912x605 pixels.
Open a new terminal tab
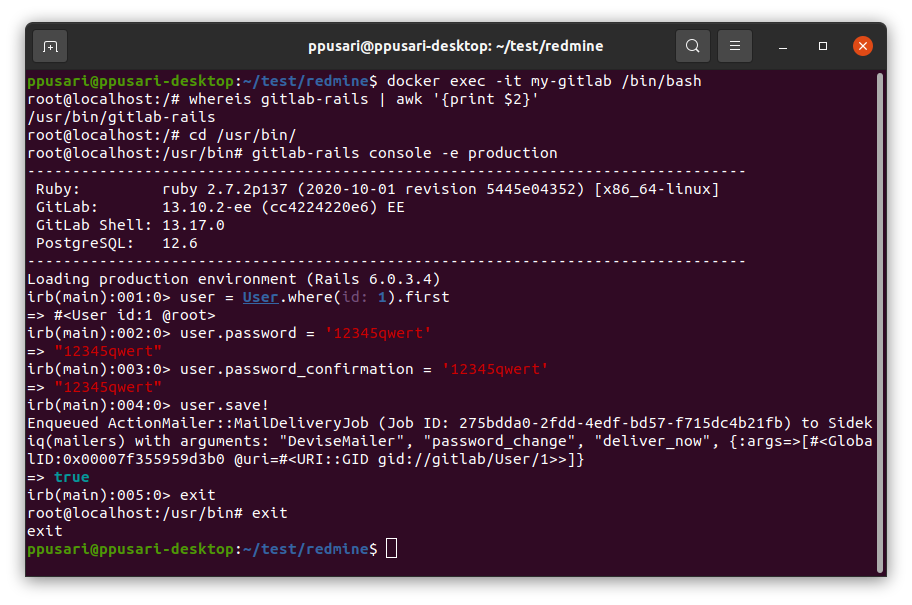(50, 46)
